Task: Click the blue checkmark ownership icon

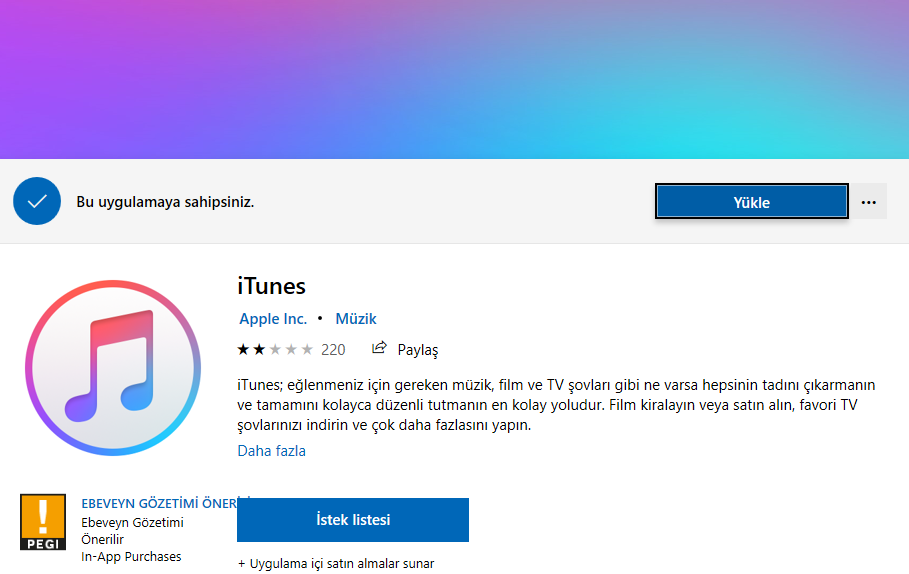Action: click(x=37, y=202)
